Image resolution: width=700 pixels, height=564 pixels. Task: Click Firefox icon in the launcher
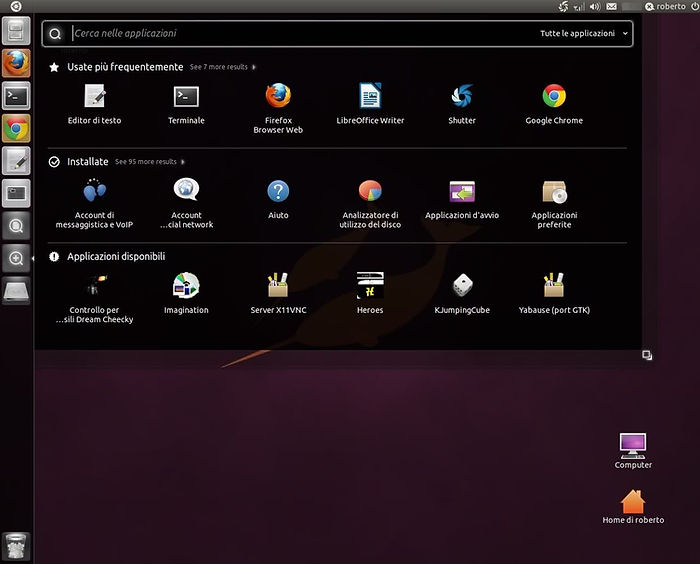[16, 63]
